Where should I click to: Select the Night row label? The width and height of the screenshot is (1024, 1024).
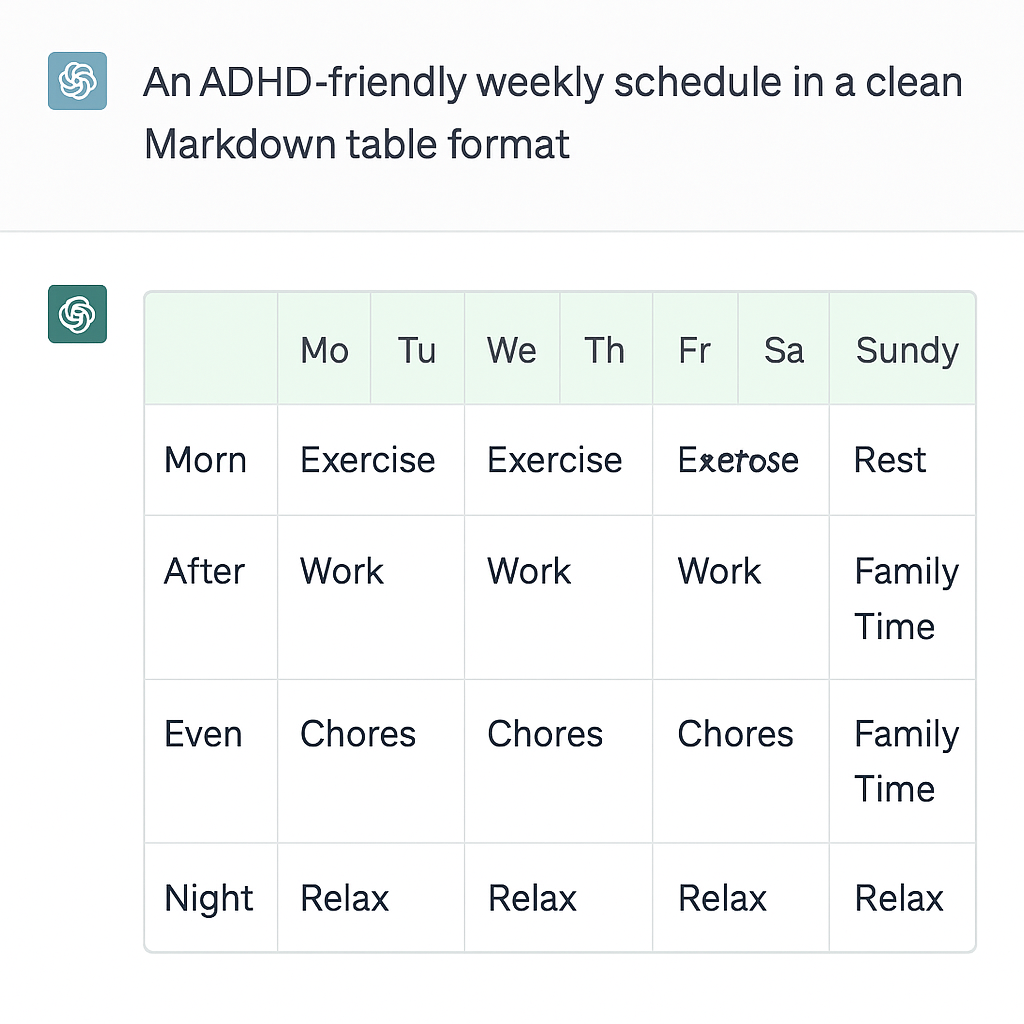[208, 898]
